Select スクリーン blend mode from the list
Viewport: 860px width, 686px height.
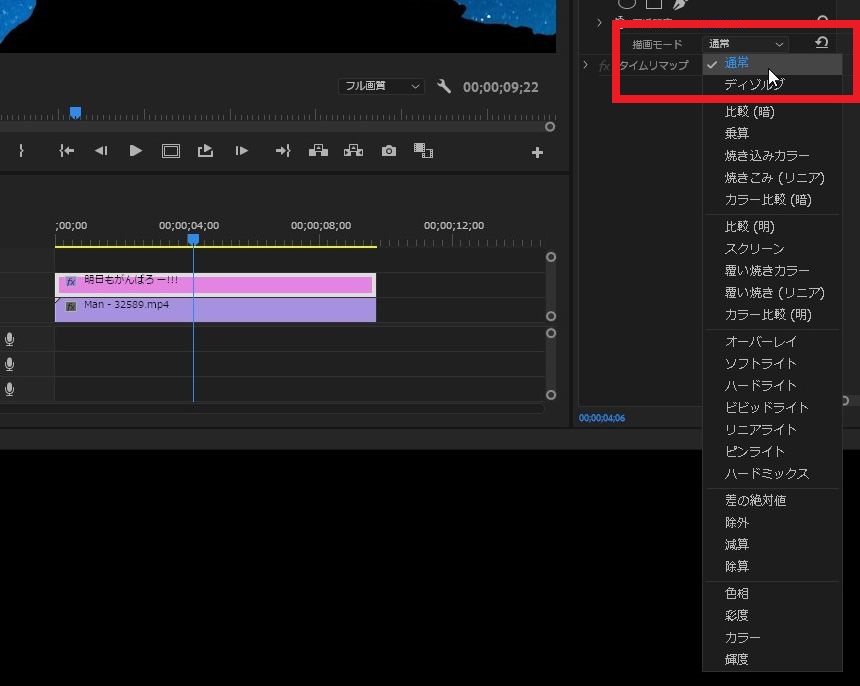[754, 248]
